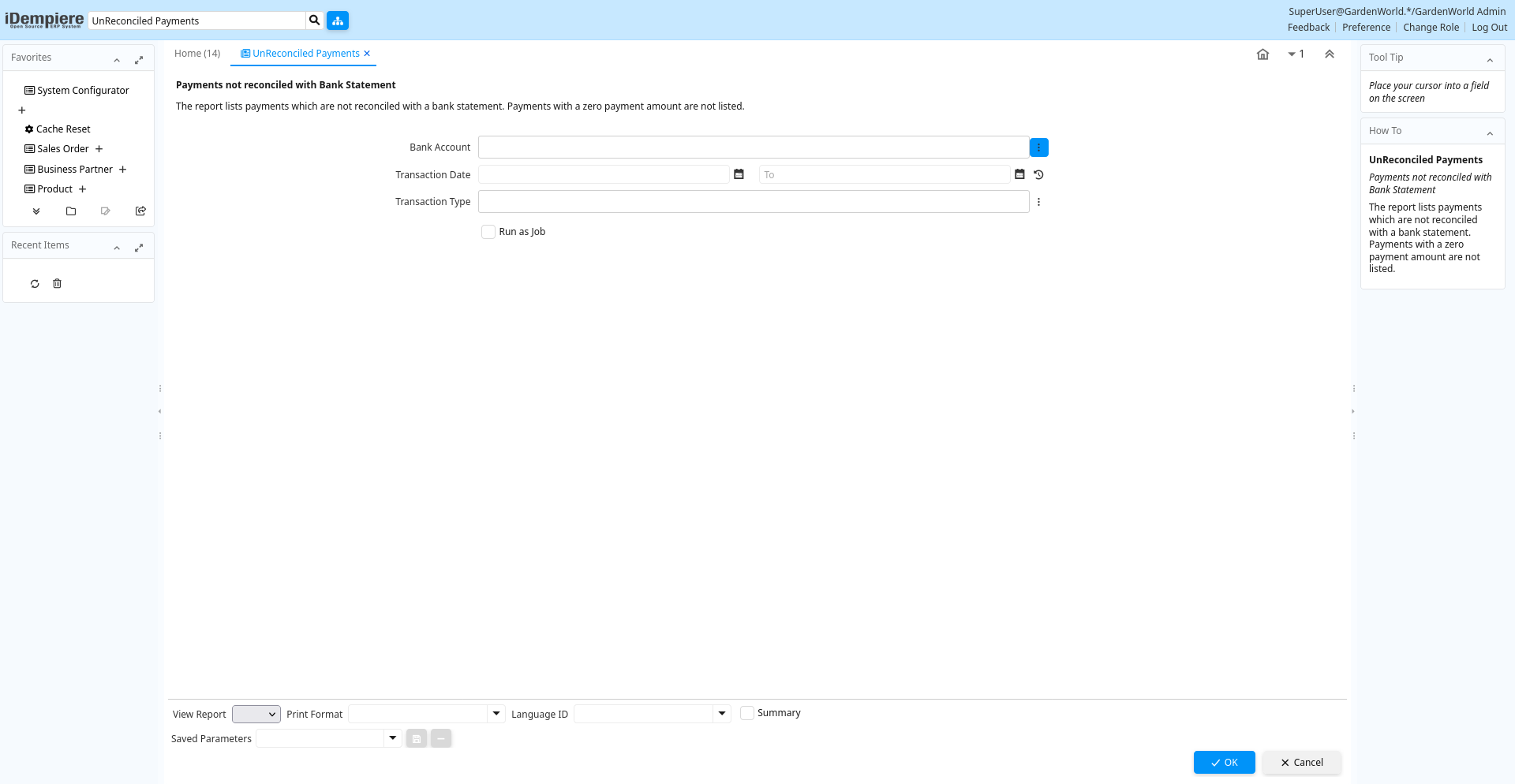
Task: Open System Configurator from Favorites
Action: (x=83, y=91)
